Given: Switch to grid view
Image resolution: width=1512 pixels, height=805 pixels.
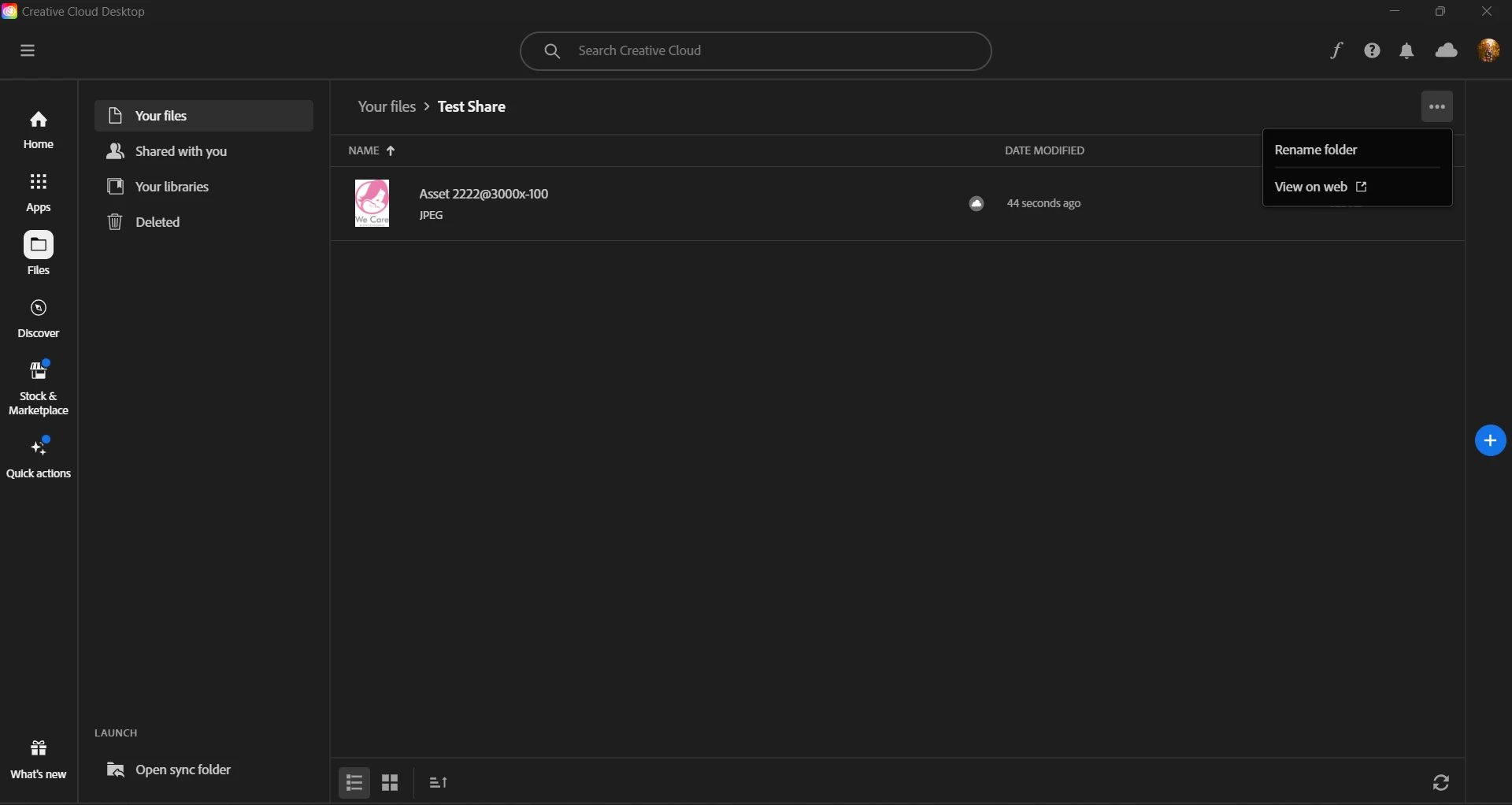Looking at the screenshot, I should coord(391,783).
